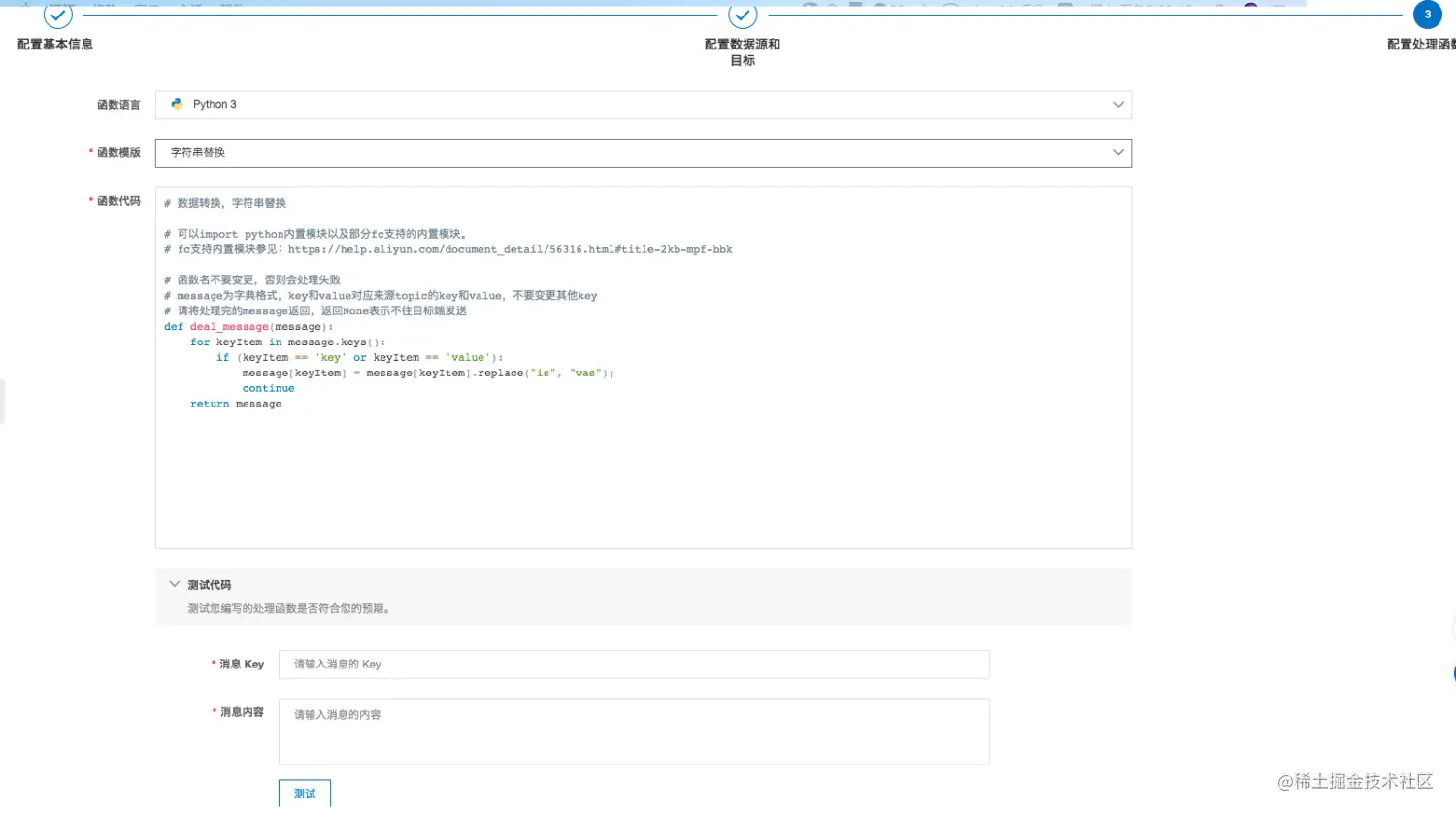Place cursor on the def deal_message line
The image size is (1456, 814).
click(248, 327)
